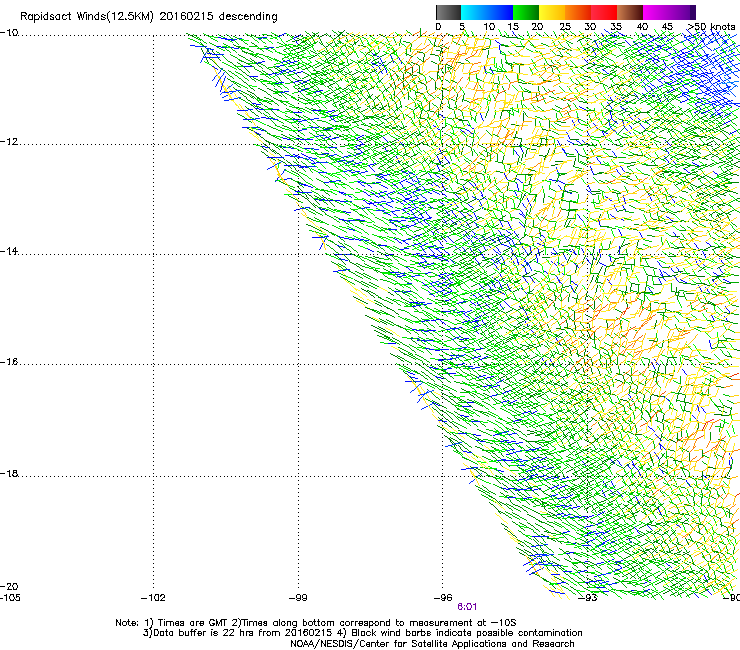Click the purple '6:01' swath time label
This screenshot has height=650, width=740.
467,607
